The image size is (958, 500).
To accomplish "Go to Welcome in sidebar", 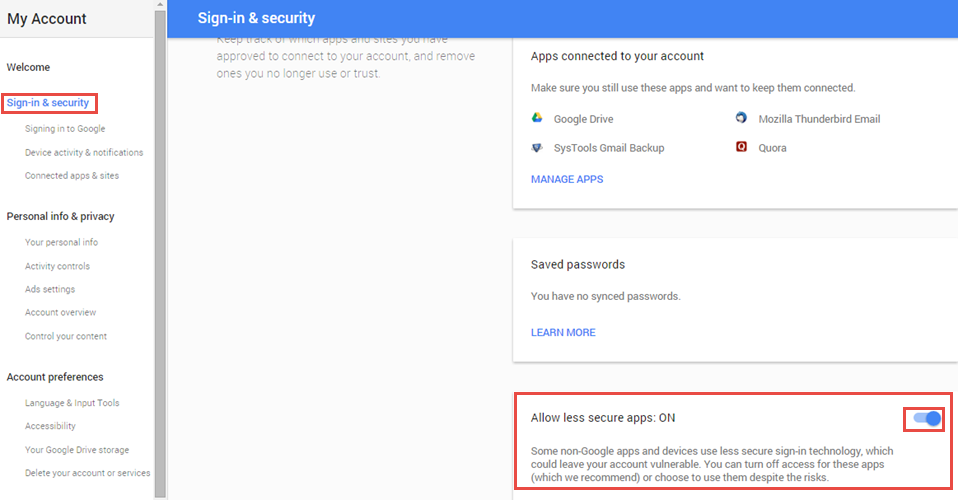I will click(28, 67).
